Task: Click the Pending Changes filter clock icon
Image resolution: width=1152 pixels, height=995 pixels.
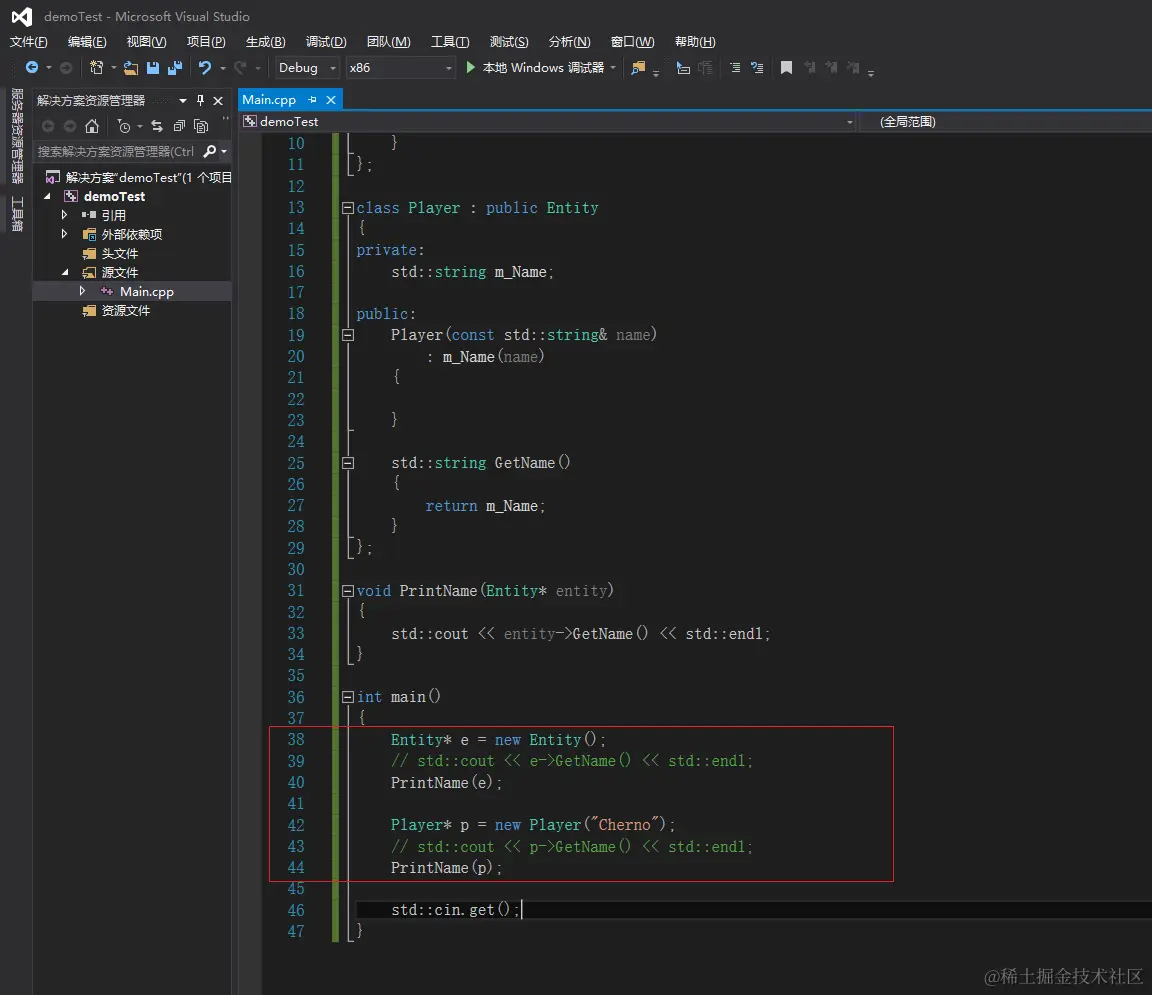Action: 124,126
